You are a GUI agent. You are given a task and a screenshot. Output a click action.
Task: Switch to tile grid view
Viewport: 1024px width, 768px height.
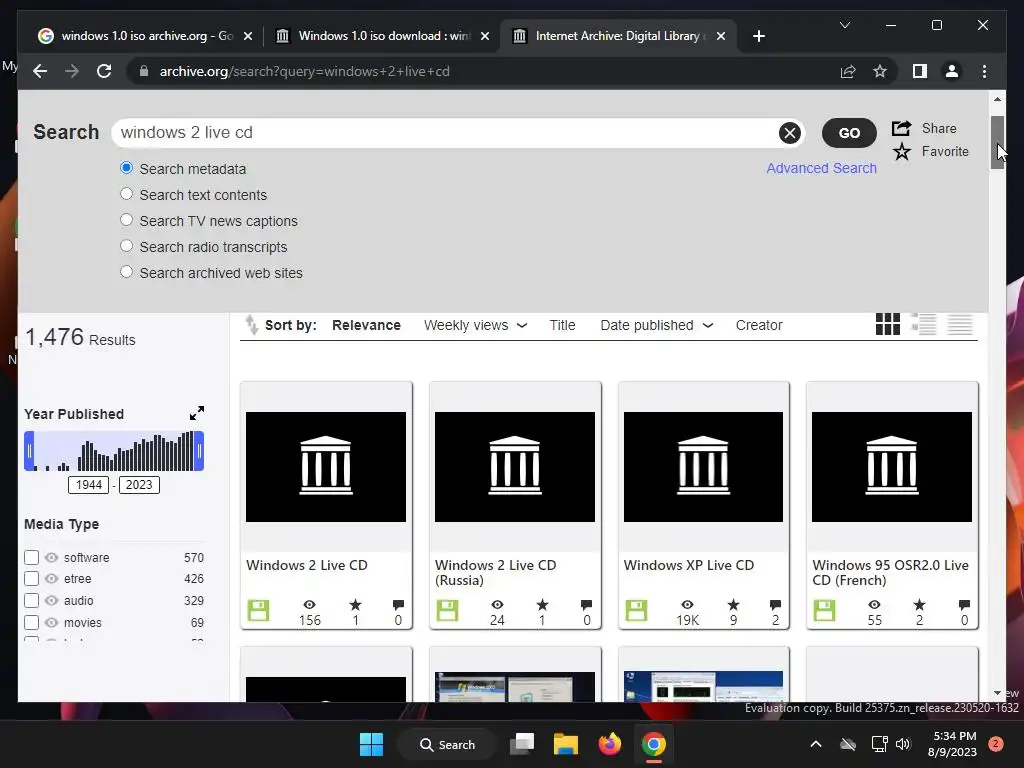point(888,324)
